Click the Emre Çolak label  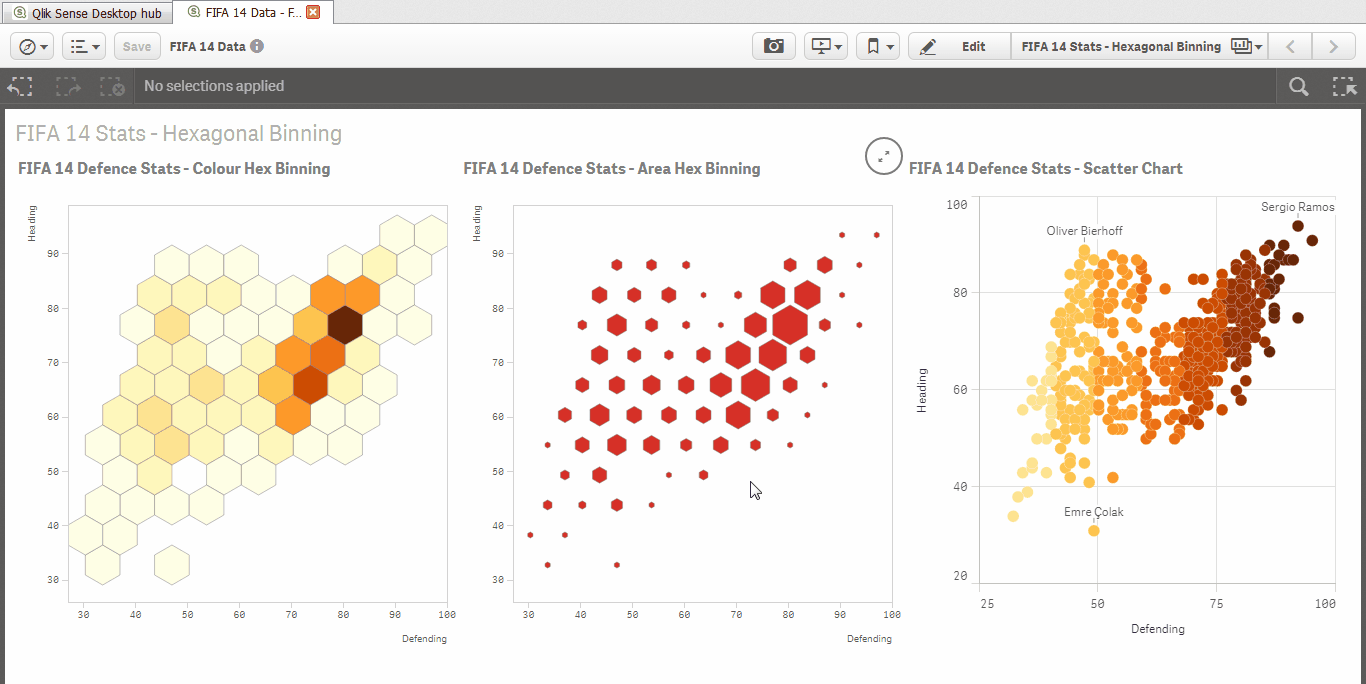tap(1093, 512)
